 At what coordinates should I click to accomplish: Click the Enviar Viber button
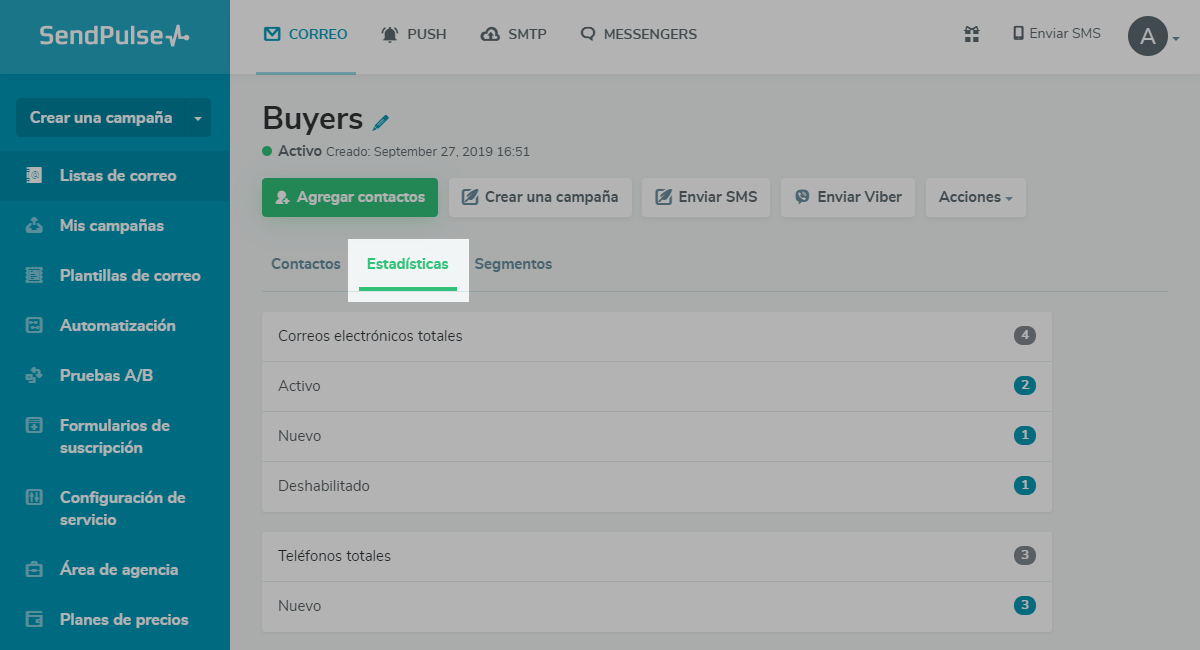pyautogui.click(x=848, y=197)
